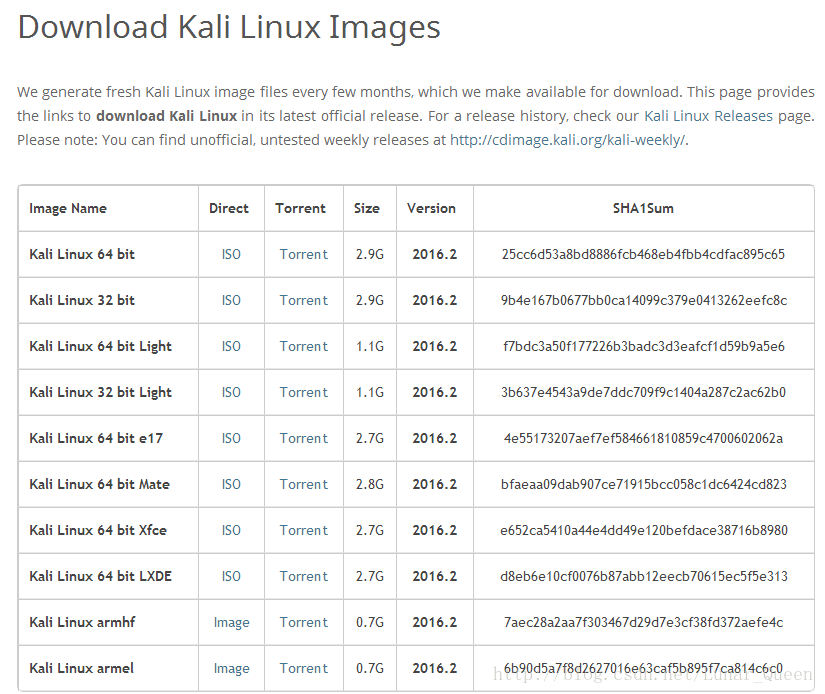Select the SHA1 hash starting e652ca54
825x694 pixels.
[644, 530]
